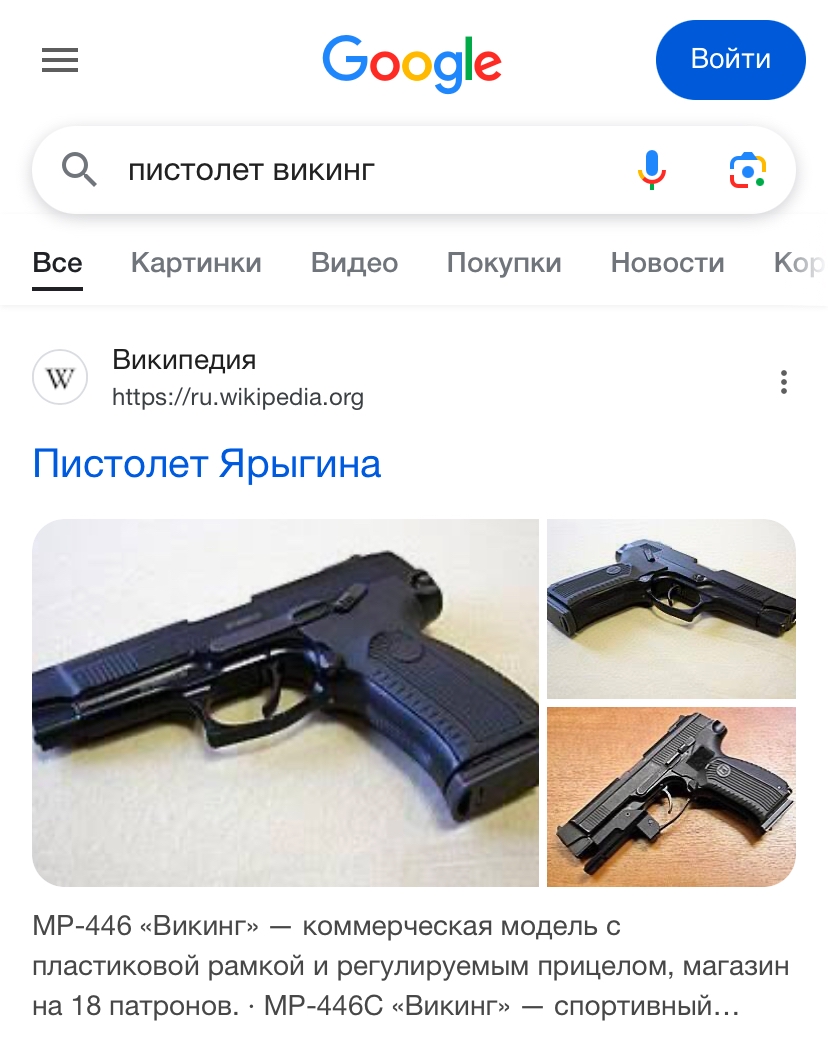828x1045 pixels.
Task: Open the ru.wikipedia.org URL
Action: point(238,397)
